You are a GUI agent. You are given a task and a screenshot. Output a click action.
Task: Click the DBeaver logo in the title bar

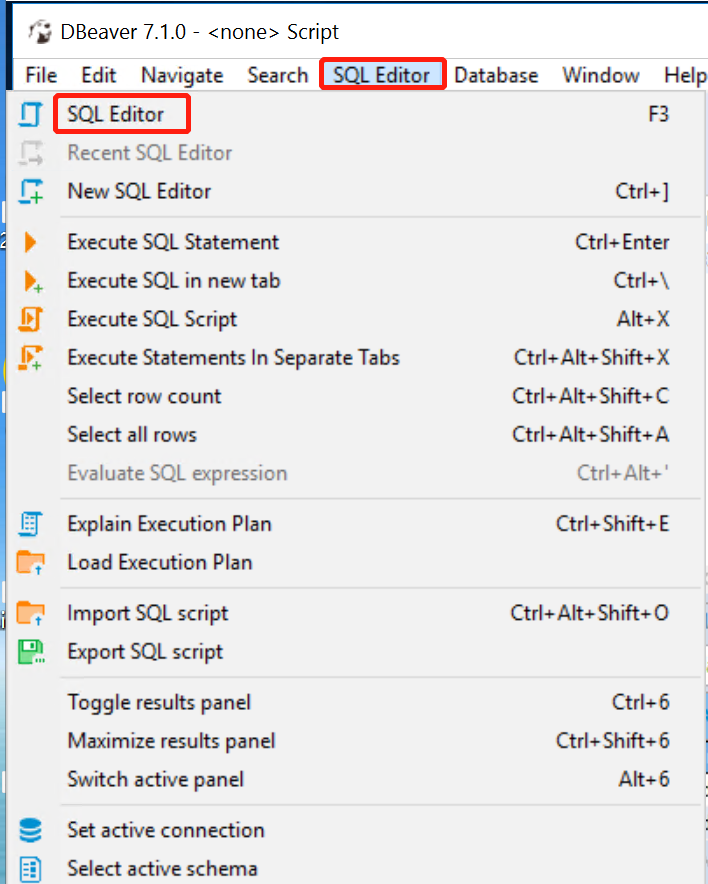tap(40, 31)
